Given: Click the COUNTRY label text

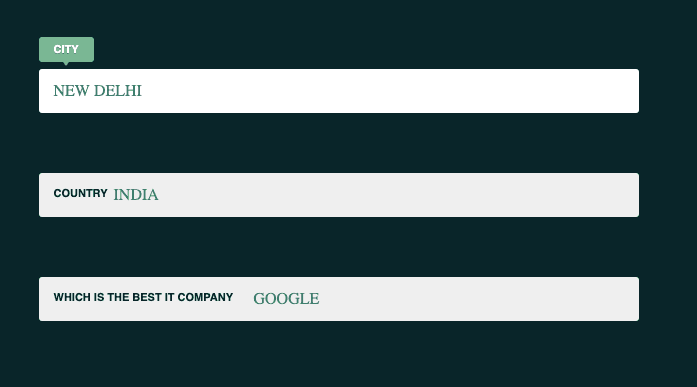Looking at the screenshot, I should pyautogui.click(x=80, y=193).
